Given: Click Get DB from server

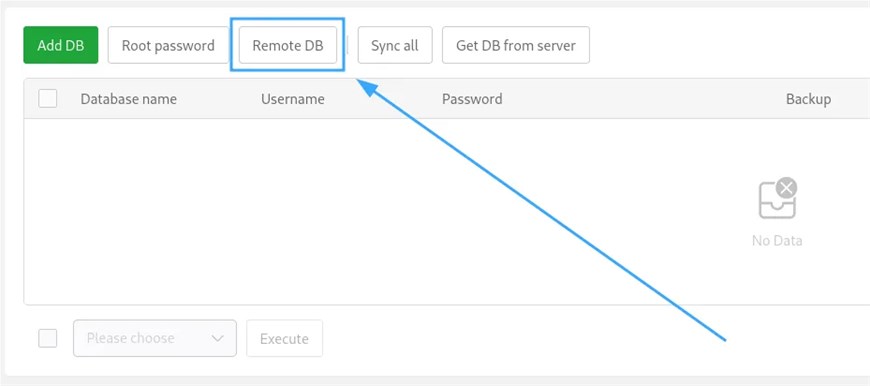Looking at the screenshot, I should pos(515,45).
